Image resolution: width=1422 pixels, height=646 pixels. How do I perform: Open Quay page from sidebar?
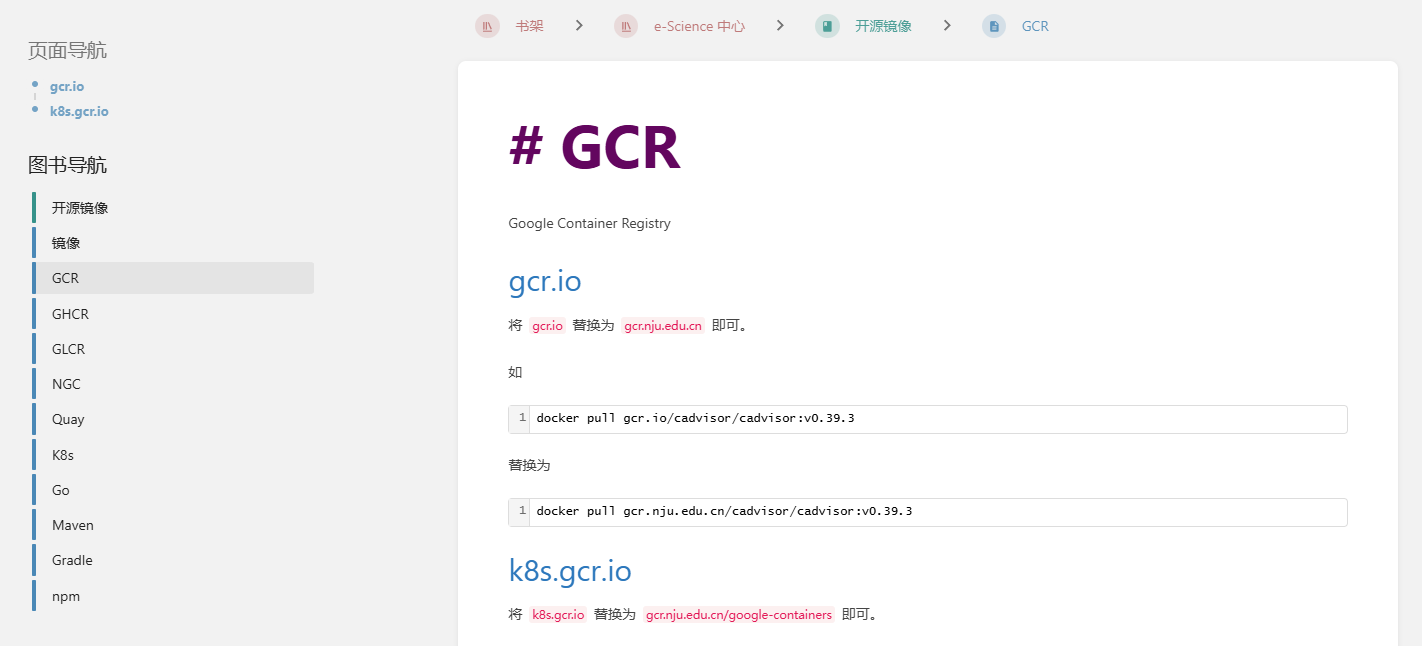pyautogui.click(x=68, y=419)
